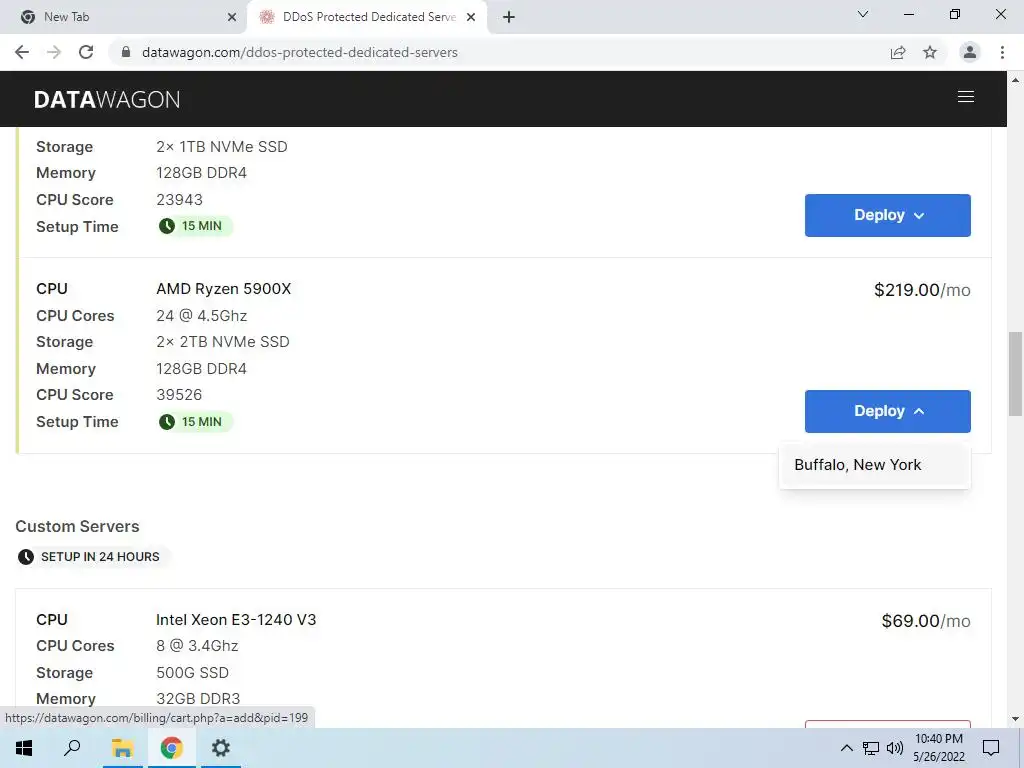Screen dimensions: 1024x768
Task: Click the clock icon beside SETUP IN 24 HOURS
Action: click(26, 557)
